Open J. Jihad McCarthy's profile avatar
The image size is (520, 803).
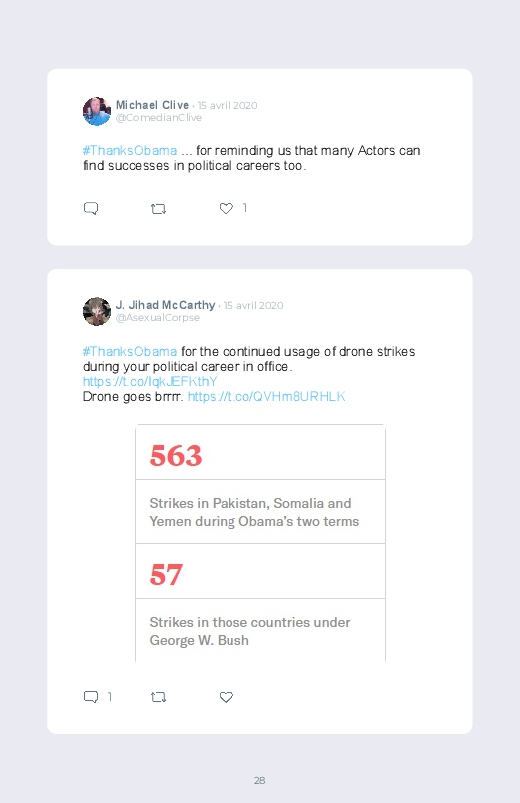click(x=97, y=311)
